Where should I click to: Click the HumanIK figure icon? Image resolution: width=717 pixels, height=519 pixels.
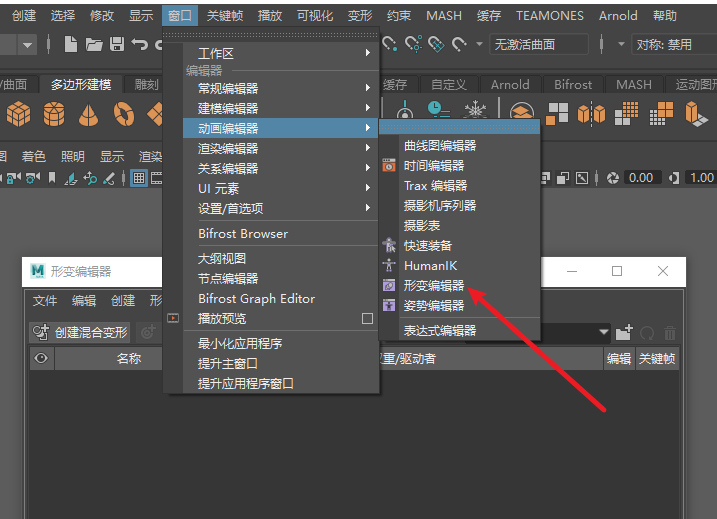(x=389, y=266)
